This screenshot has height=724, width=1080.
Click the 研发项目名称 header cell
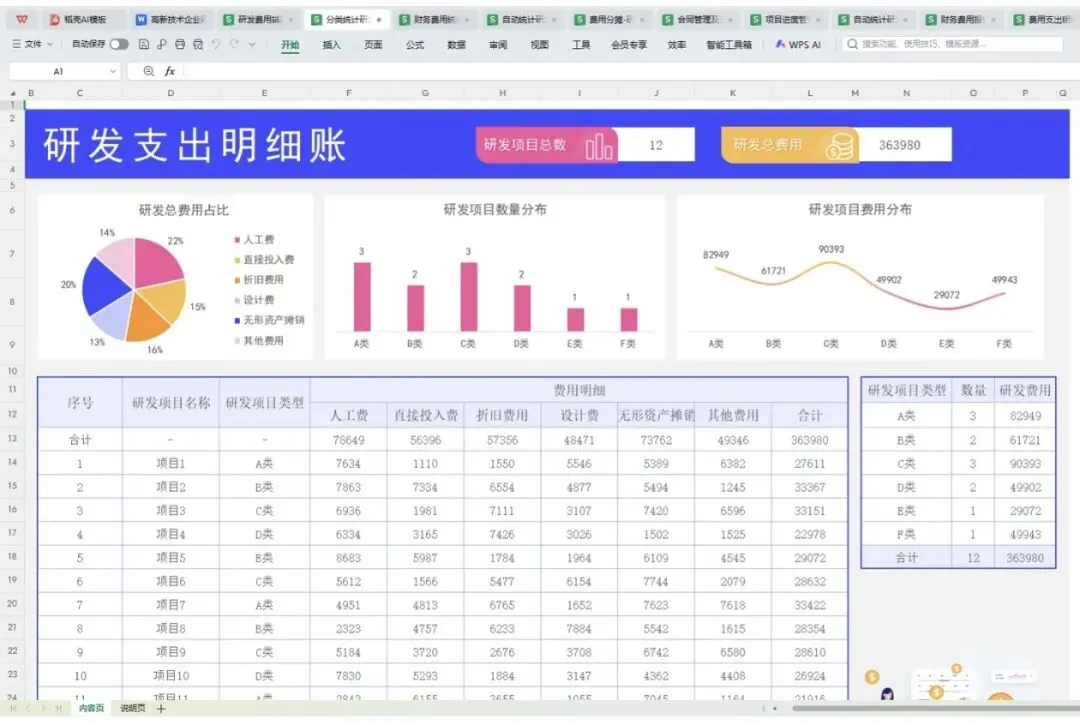(x=171, y=402)
